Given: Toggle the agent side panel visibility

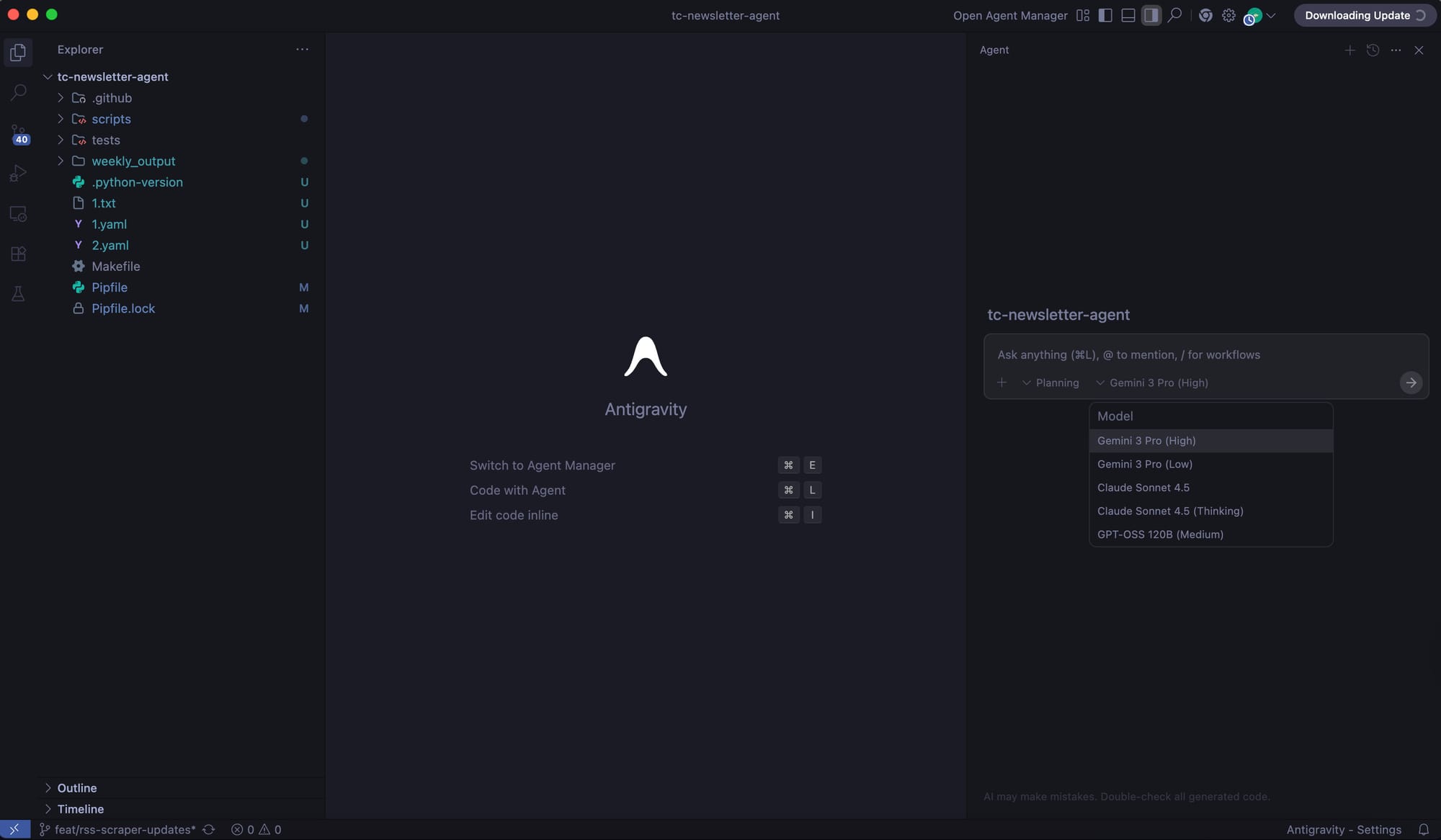Looking at the screenshot, I should pos(1151,15).
